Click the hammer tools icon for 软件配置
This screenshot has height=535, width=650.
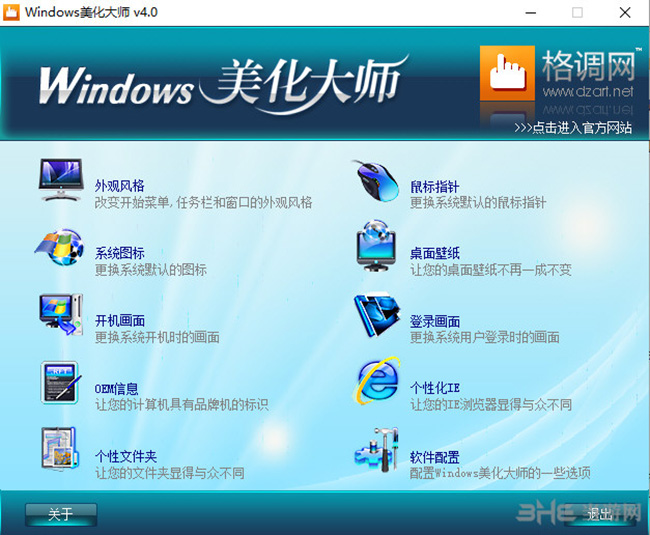pos(376,450)
